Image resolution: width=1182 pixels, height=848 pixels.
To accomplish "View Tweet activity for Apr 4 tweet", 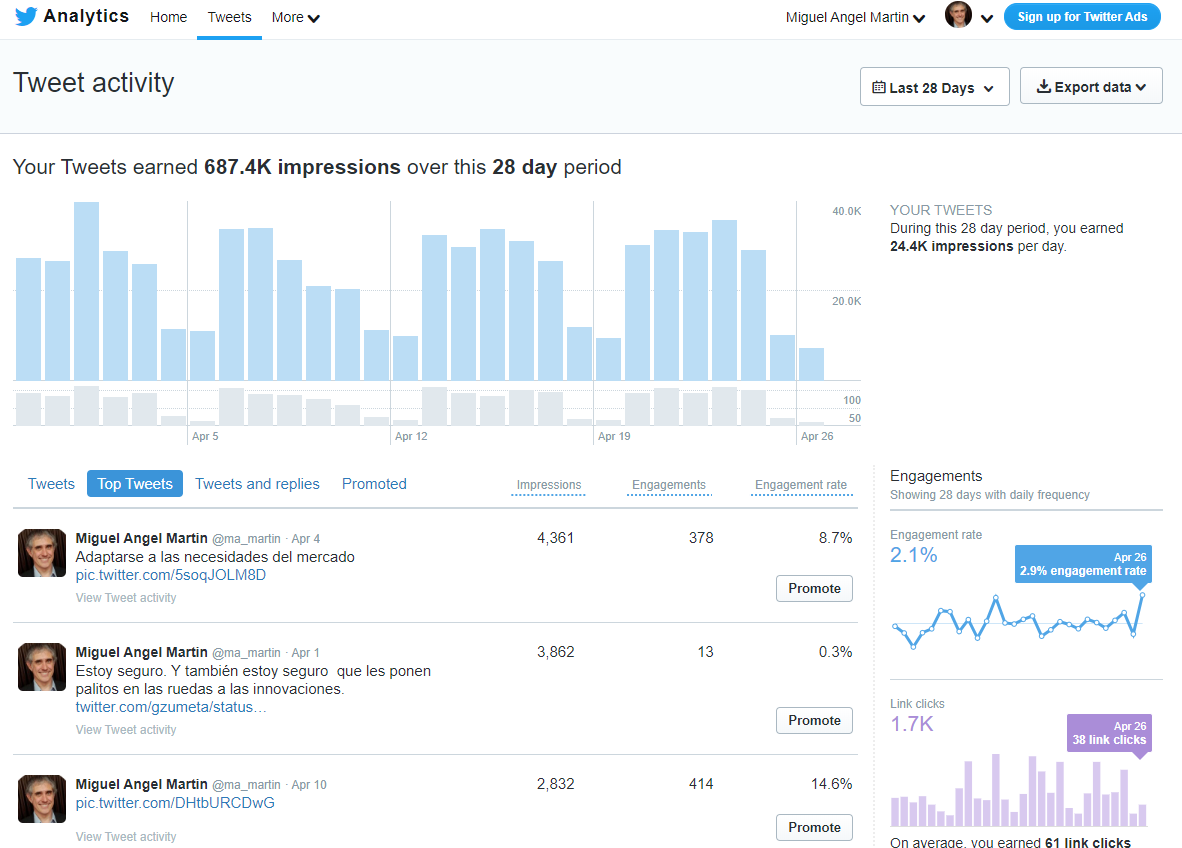I will point(126,598).
